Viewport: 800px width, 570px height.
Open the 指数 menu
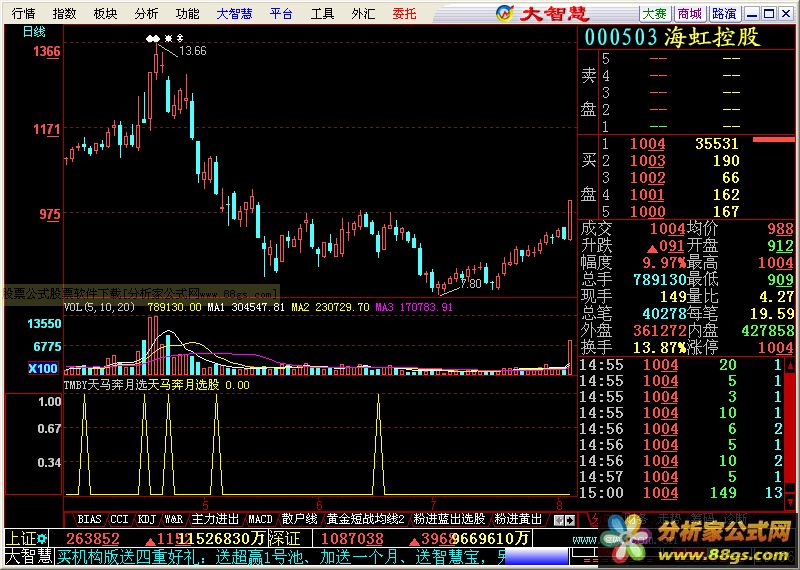tap(64, 14)
